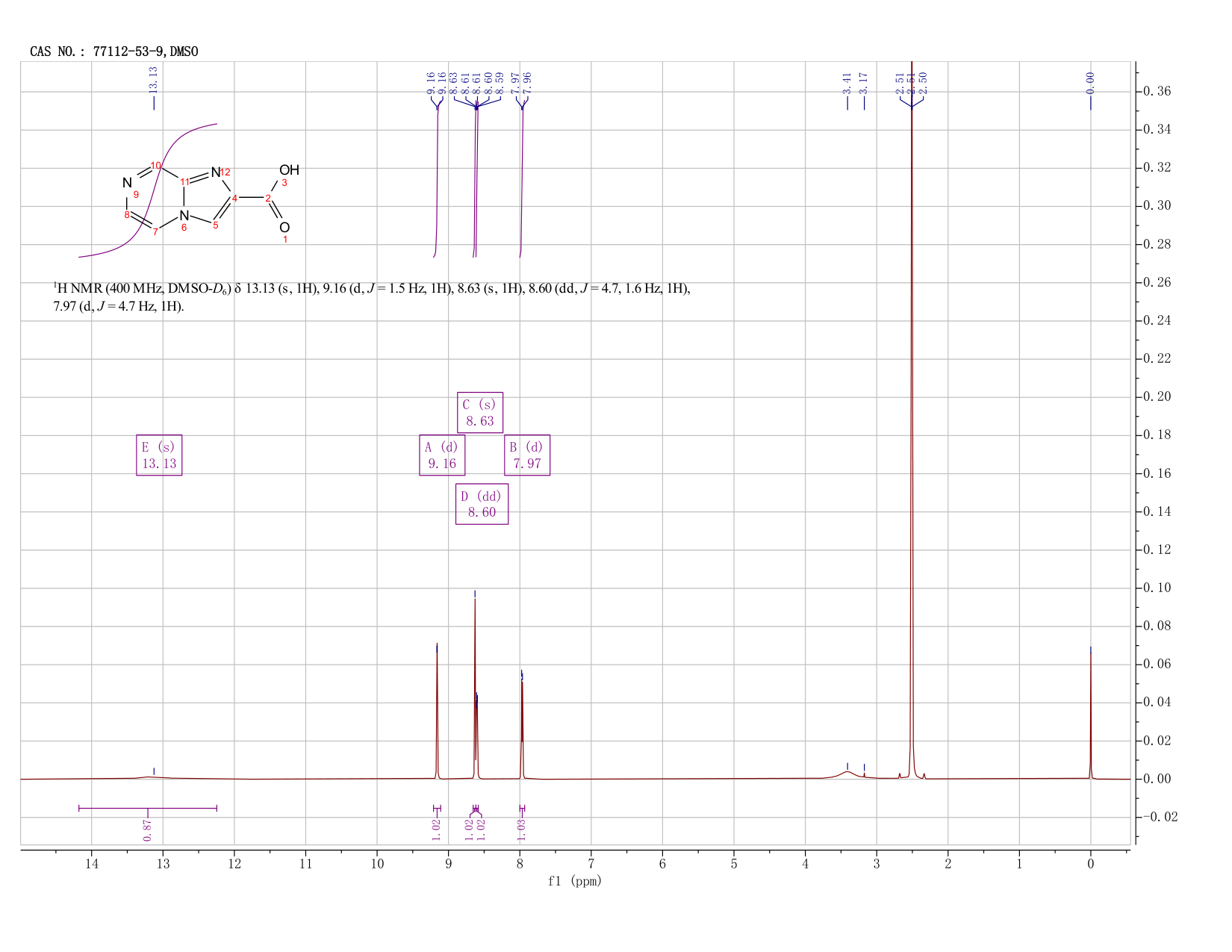Click the peak at 7.97 ppm
Viewport: 1232px width, 952px height.
522,728
